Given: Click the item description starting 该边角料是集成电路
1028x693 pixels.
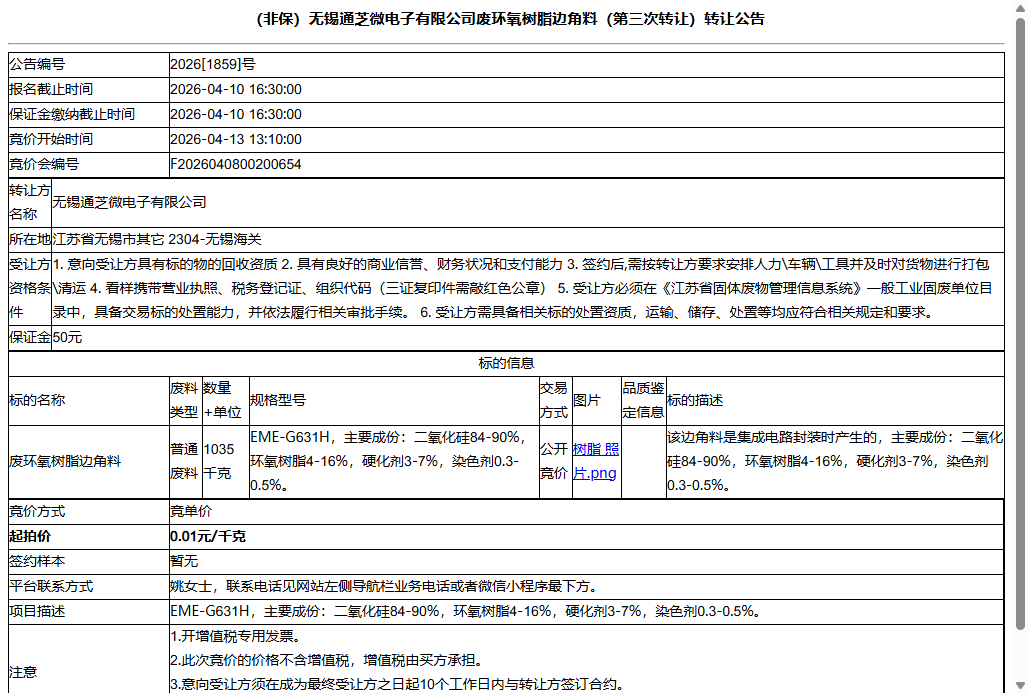Looking at the screenshot, I should 835,462.
